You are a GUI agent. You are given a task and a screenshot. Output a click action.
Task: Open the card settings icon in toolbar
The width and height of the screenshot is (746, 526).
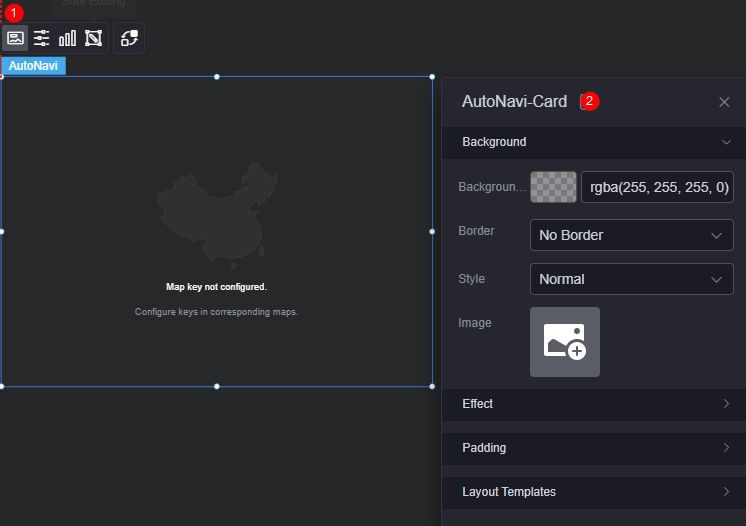15,38
